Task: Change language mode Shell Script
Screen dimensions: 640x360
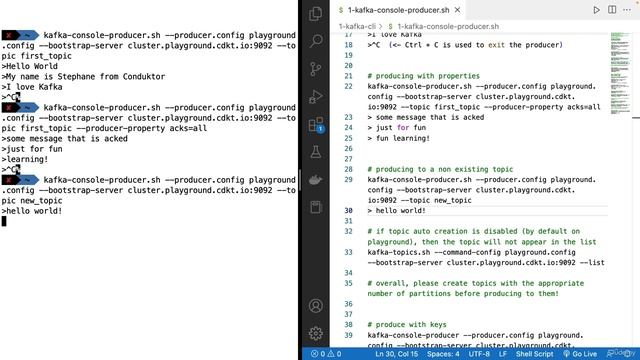Action: tap(534, 354)
